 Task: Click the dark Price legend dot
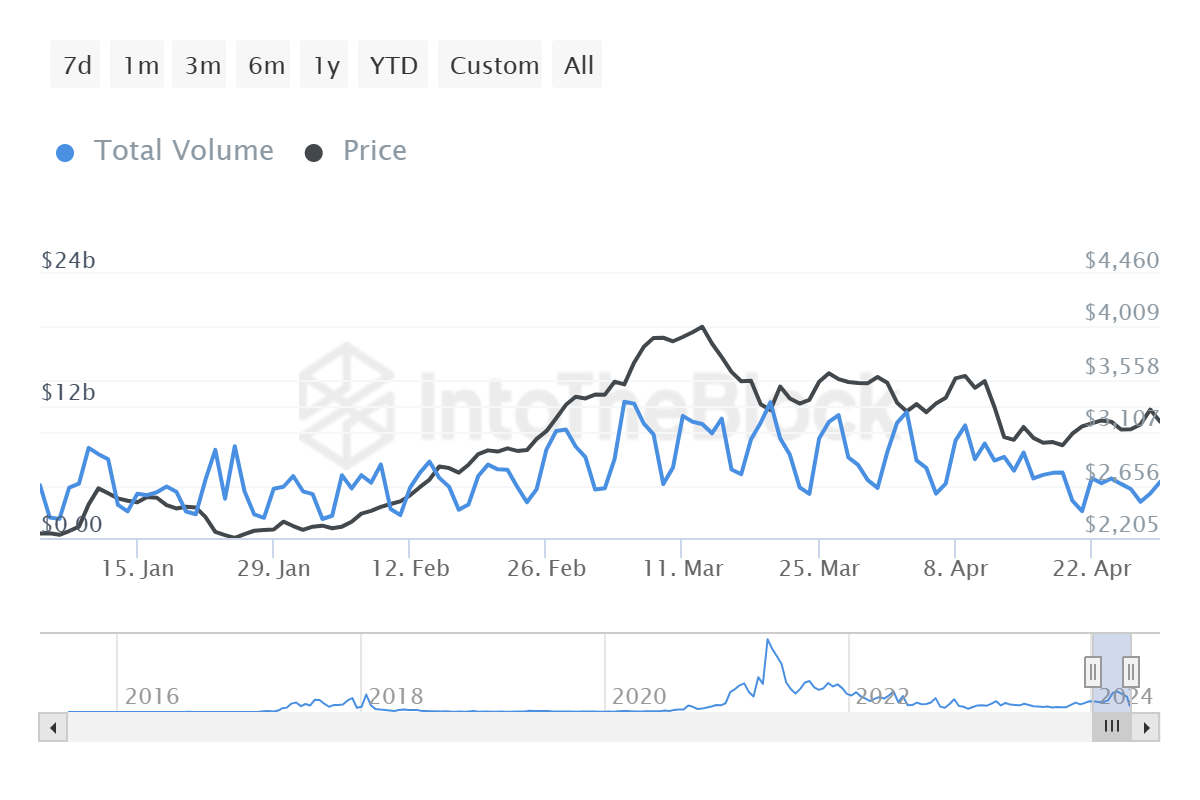(x=314, y=153)
